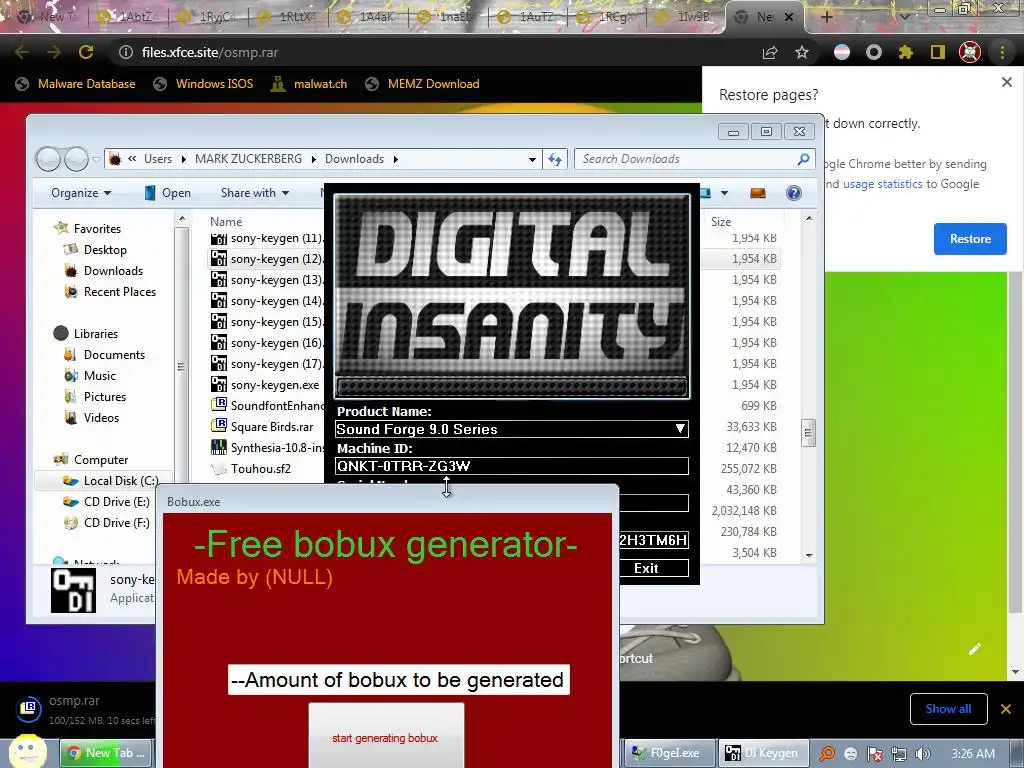This screenshot has width=1024, height=768.
Task: Open the Windows ISOS bookmark
Action: coord(203,84)
